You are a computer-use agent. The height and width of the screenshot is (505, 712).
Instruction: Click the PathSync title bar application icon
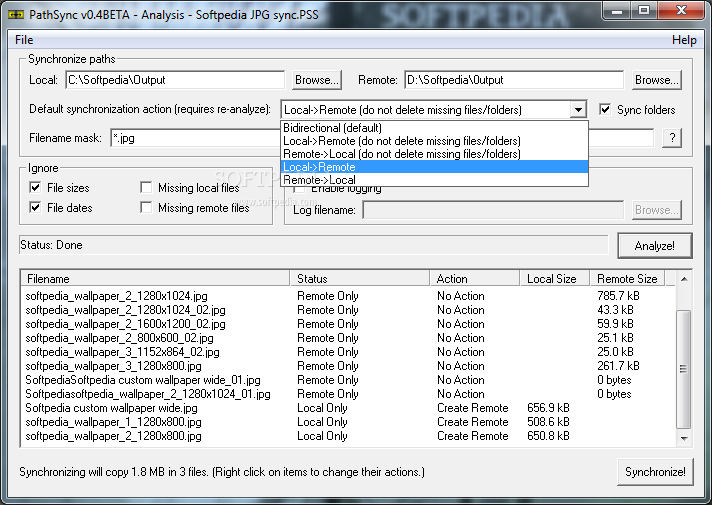pos(16,15)
